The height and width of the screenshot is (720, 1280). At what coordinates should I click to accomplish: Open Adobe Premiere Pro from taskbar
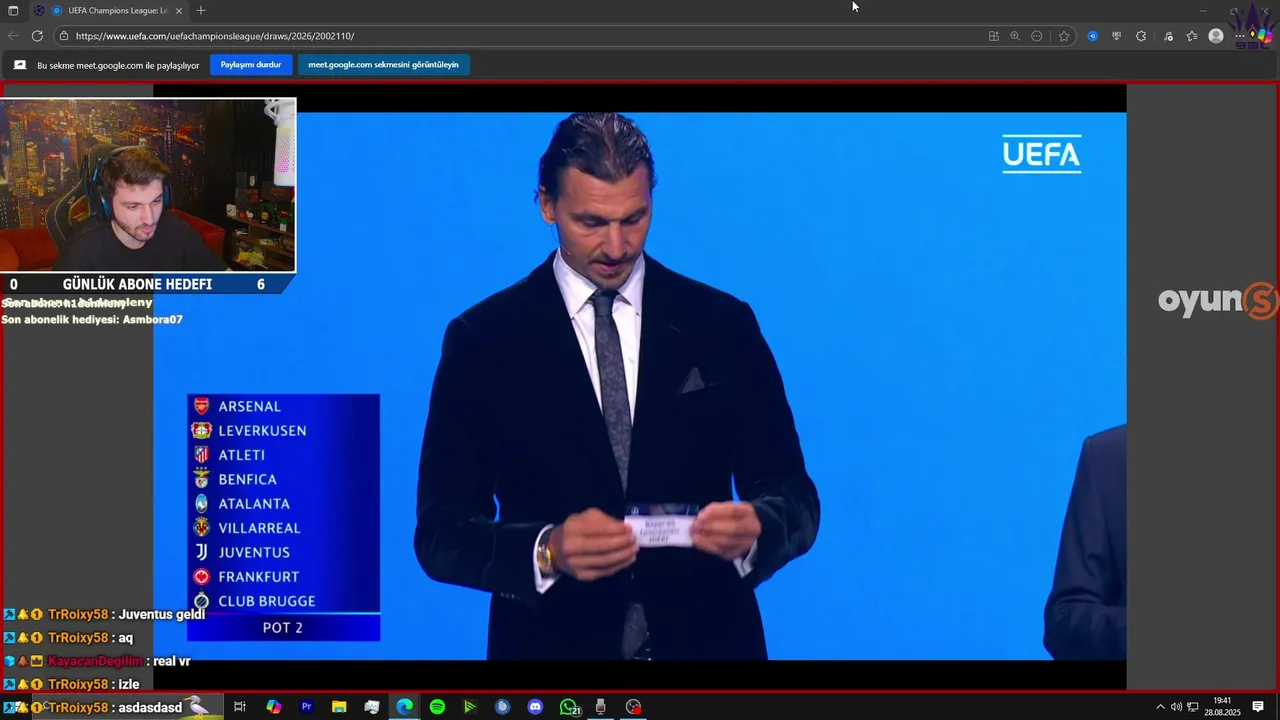pos(306,707)
